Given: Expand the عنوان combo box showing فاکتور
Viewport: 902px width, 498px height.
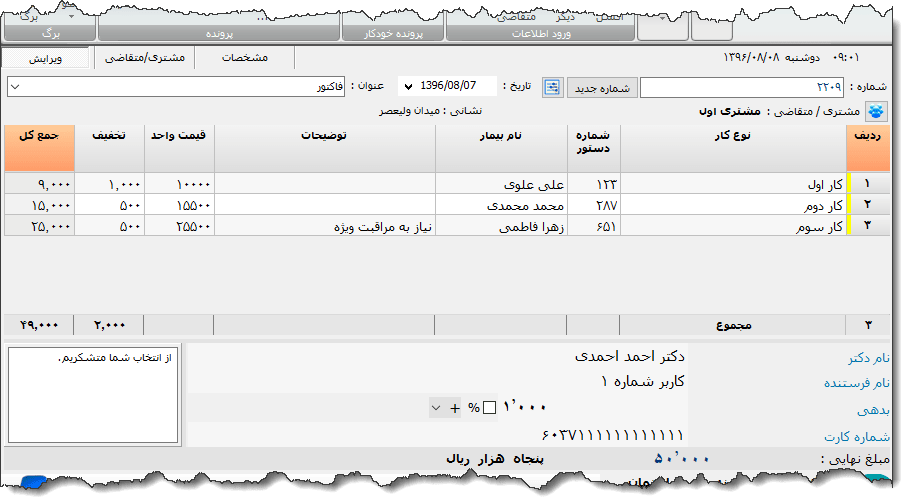Looking at the screenshot, I should click(16, 87).
